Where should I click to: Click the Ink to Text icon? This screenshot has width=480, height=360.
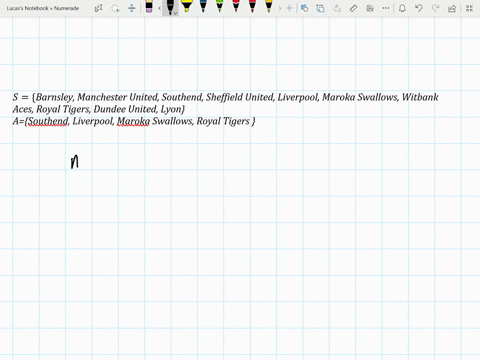[337, 8]
